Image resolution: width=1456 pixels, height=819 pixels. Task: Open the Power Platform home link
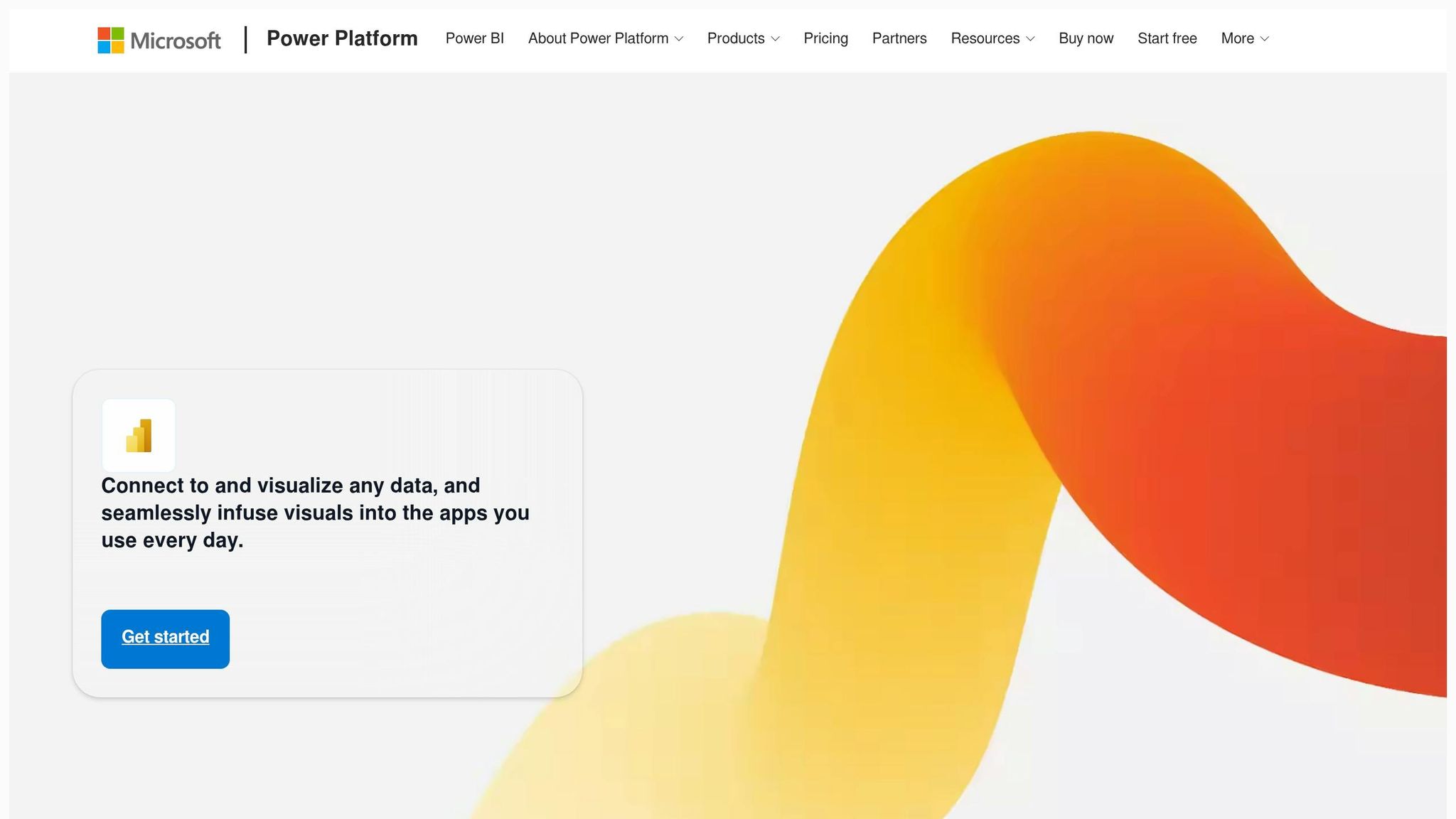342,38
